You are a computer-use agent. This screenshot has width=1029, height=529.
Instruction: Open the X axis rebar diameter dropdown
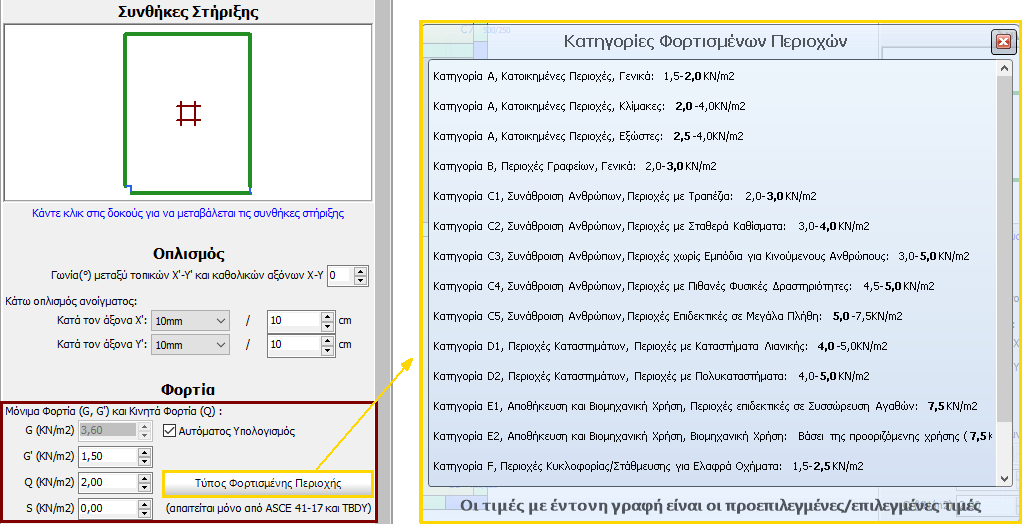click(191, 321)
